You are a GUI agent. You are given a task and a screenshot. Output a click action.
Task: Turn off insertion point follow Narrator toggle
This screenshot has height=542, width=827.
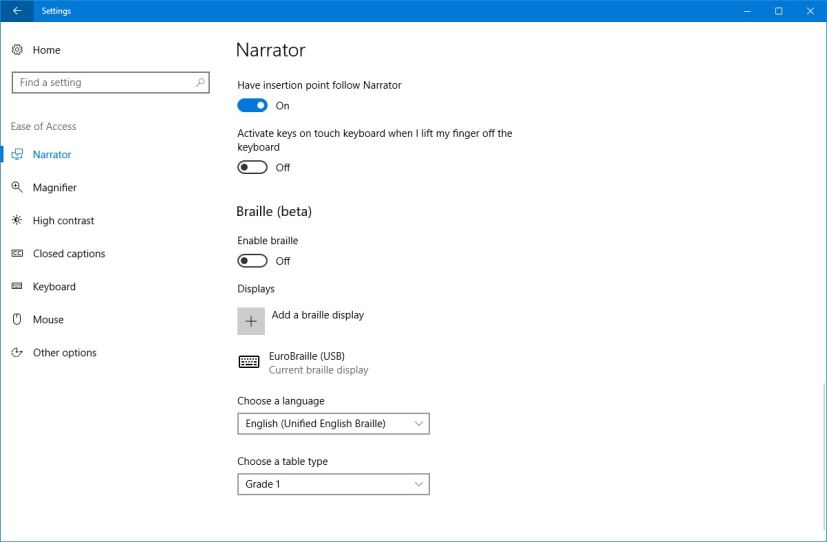tap(252, 105)
